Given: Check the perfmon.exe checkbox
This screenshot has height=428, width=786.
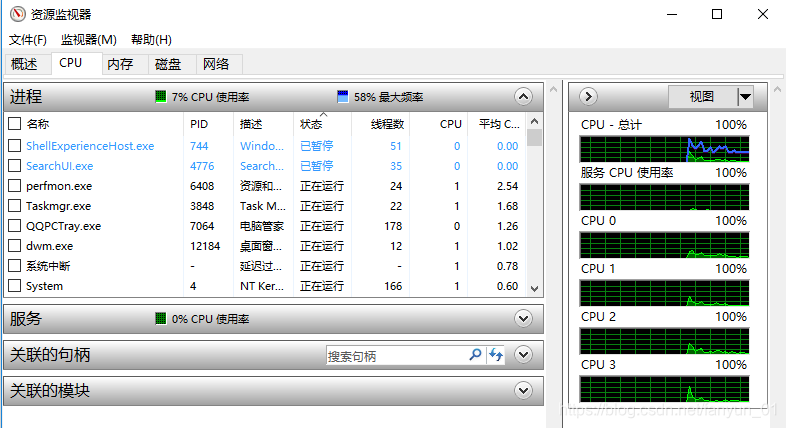Looking at the screenshot, I should click(15, 185).
